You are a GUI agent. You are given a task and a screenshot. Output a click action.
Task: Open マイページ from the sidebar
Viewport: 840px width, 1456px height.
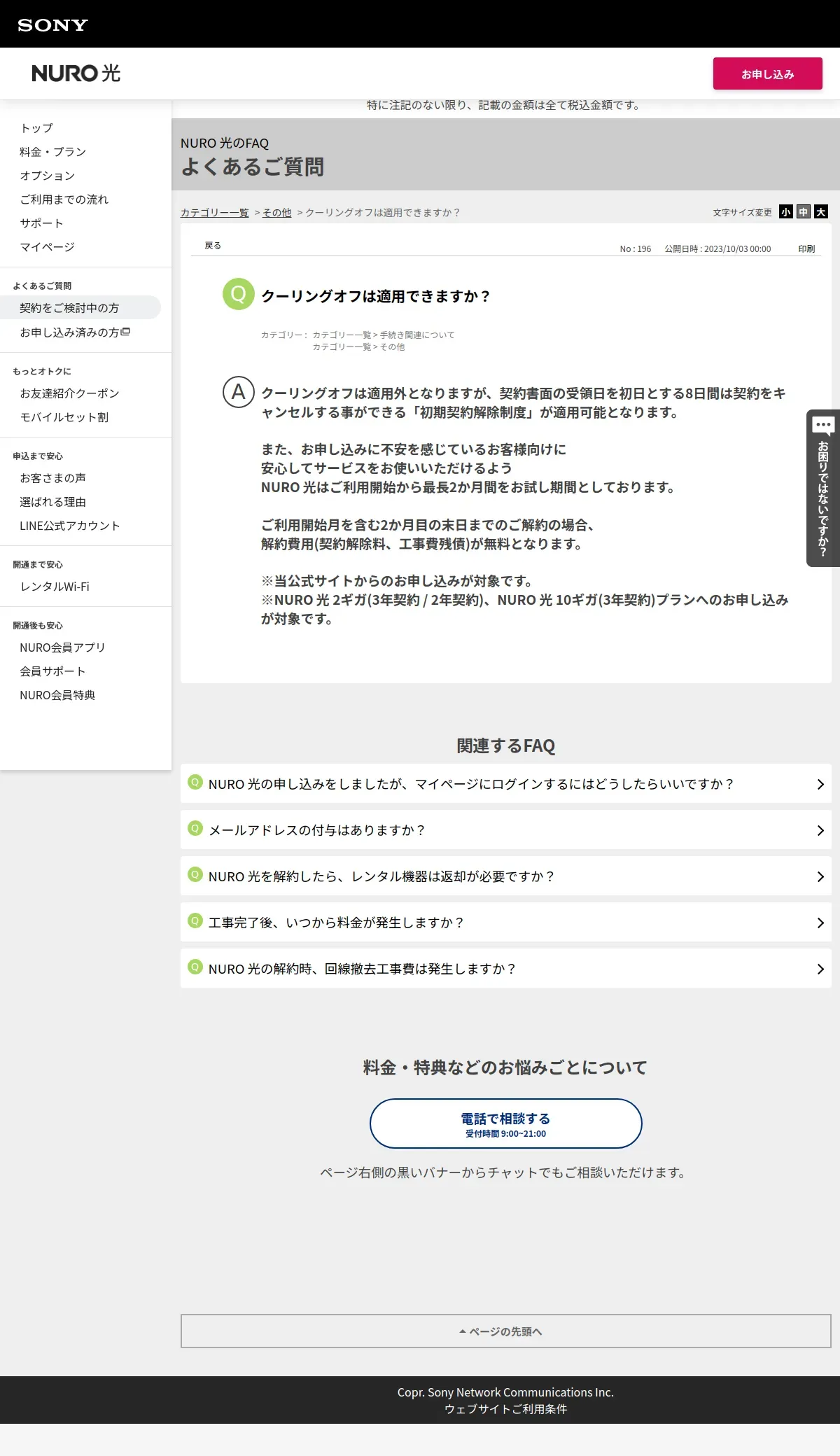[x=47, y=247]
